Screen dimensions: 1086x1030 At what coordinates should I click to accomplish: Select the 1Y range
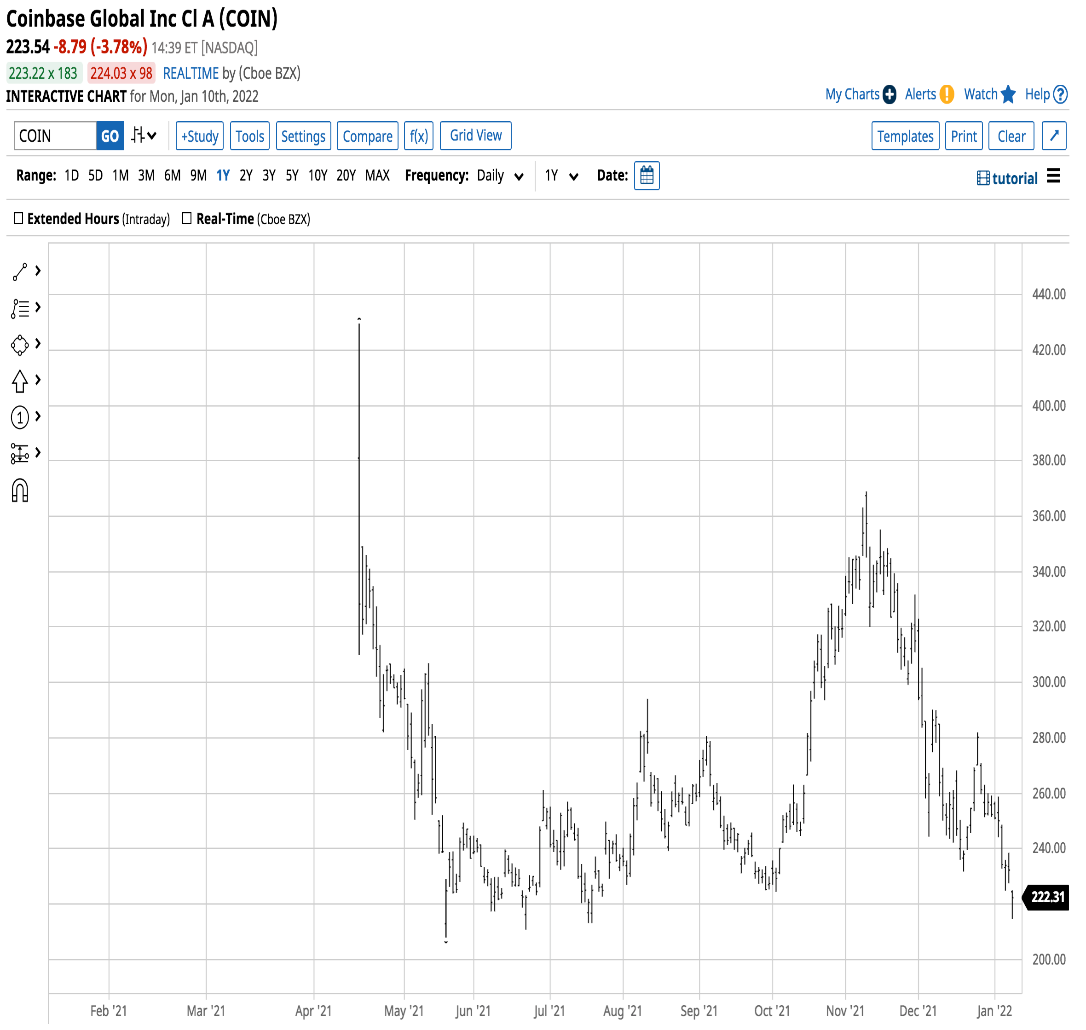pos(223,175)
